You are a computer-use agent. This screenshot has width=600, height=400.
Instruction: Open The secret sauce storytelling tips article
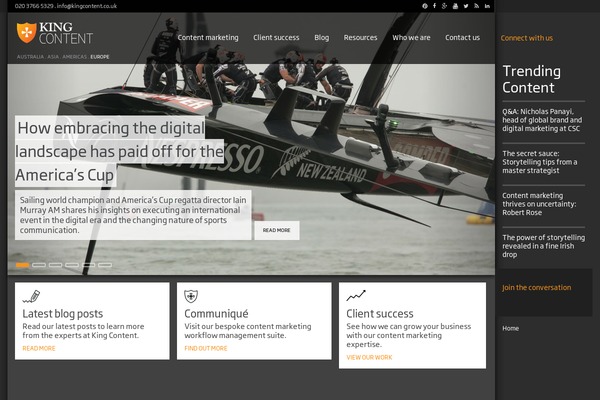tap(540, 162)
